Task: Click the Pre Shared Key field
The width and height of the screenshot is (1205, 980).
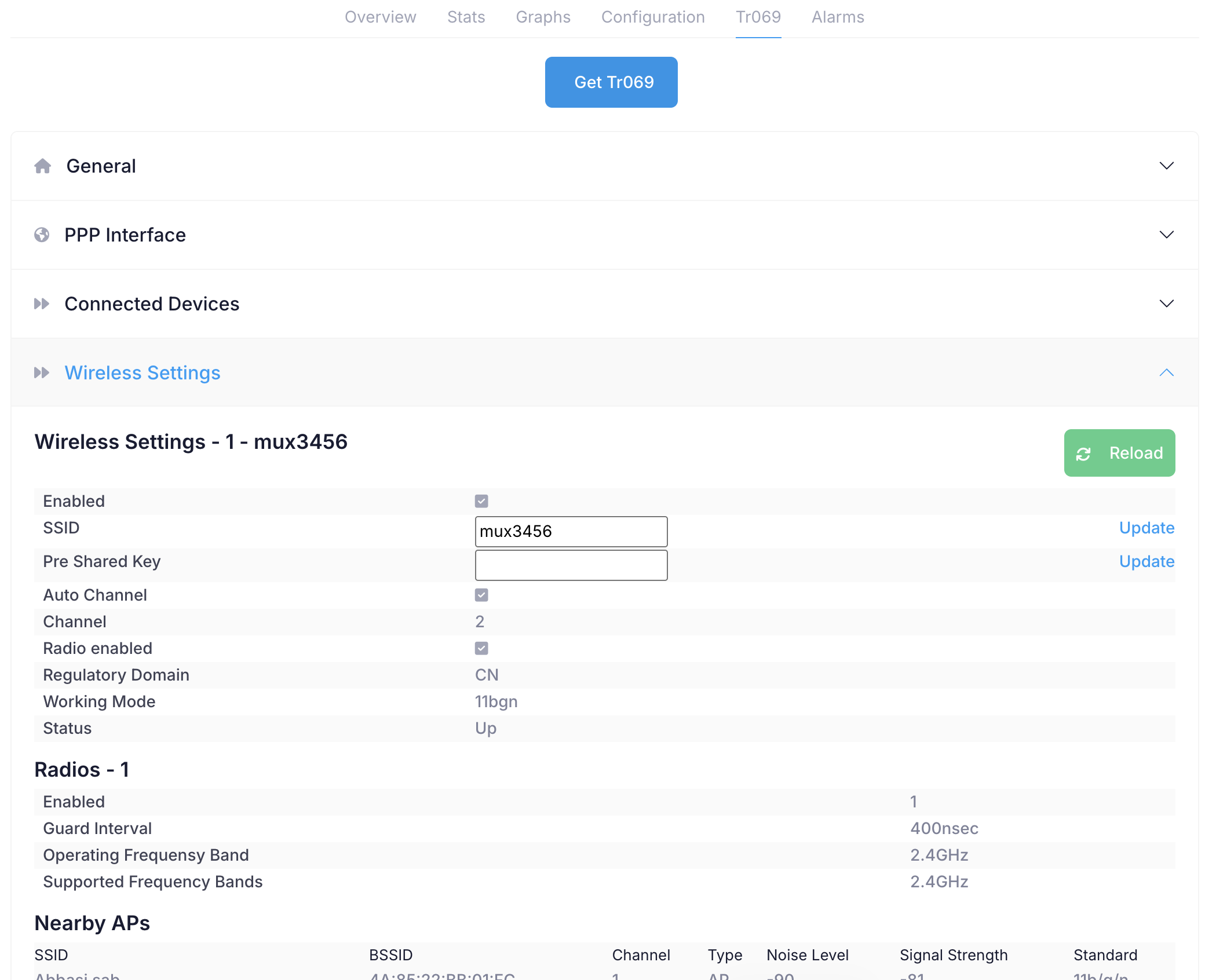Action: pyautogui.click(x=571, y=565)
